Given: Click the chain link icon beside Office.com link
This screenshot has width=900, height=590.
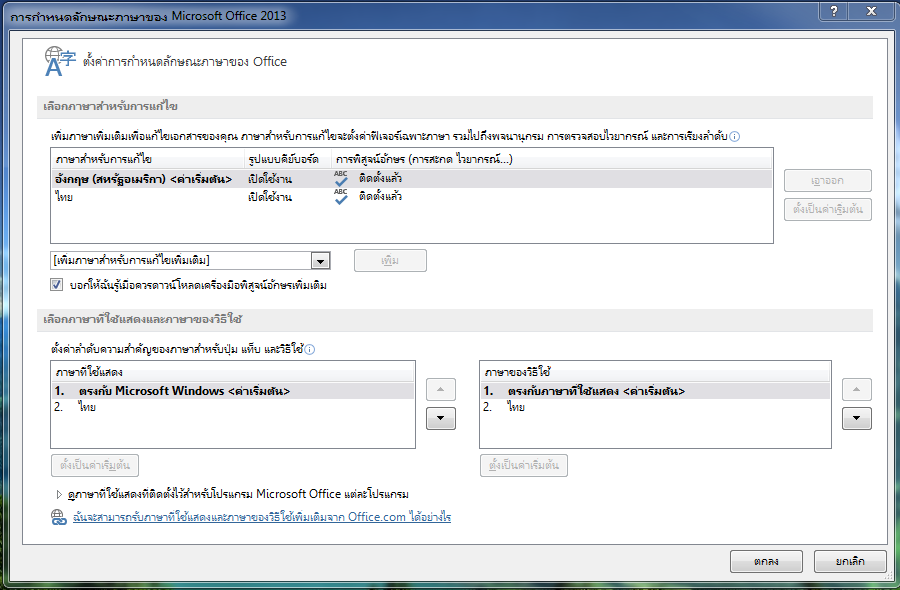Looking at the screenshot, I should coord(59,518).
